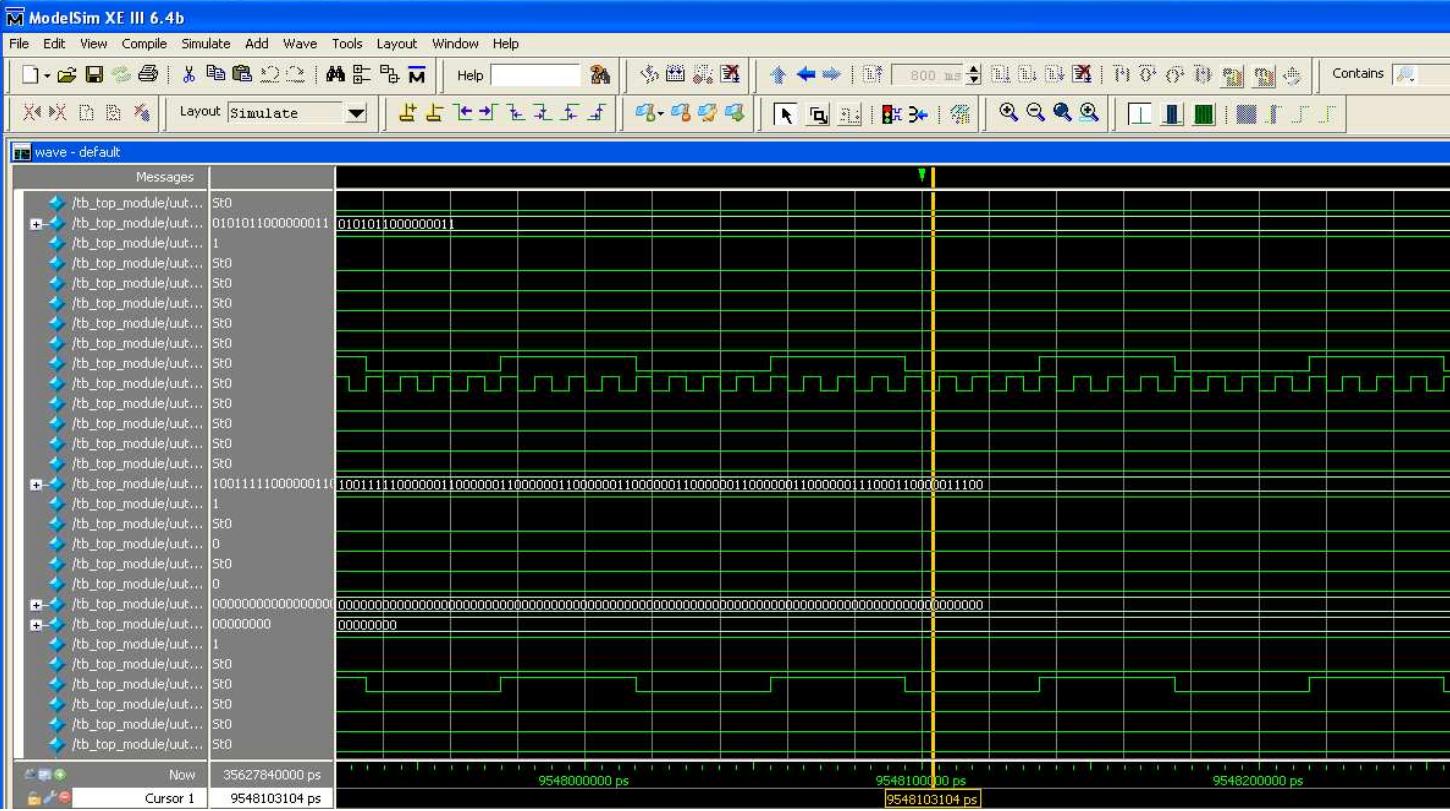This screenshot has width=1450, height=811.
Task: Click the Zoom In magnifier icon
Action: 1009,113
